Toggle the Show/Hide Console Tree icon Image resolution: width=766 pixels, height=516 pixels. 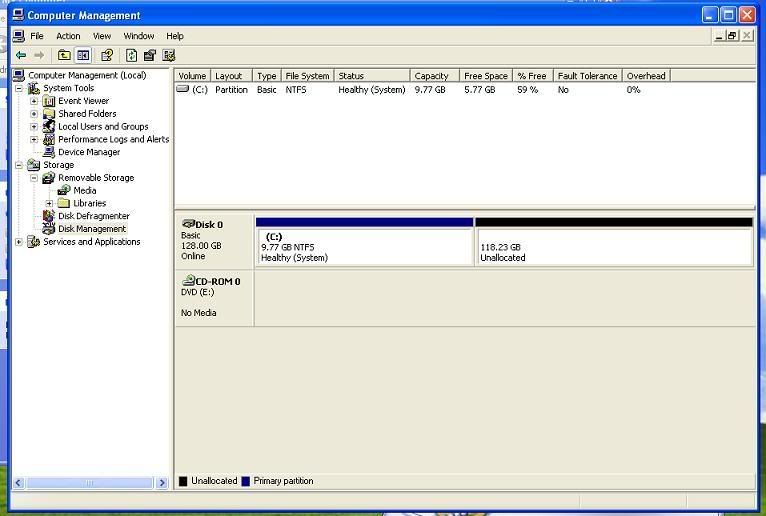point(83,56)
